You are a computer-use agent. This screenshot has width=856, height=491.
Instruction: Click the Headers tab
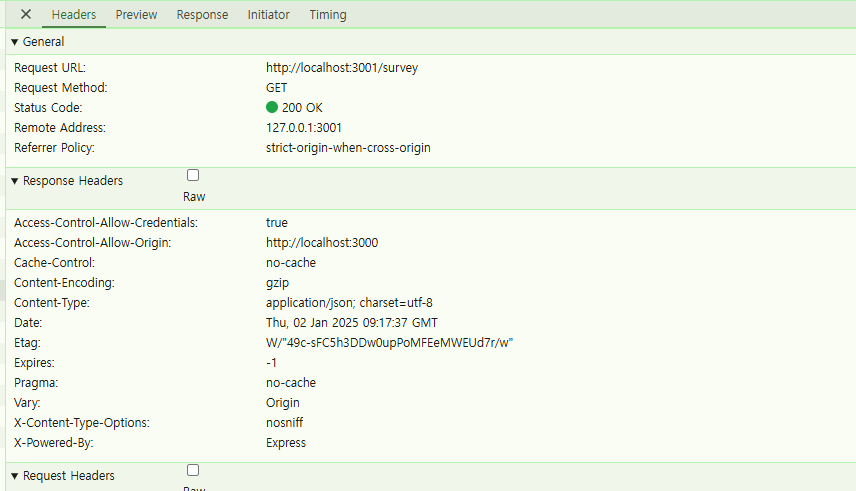tap(74, 15)
